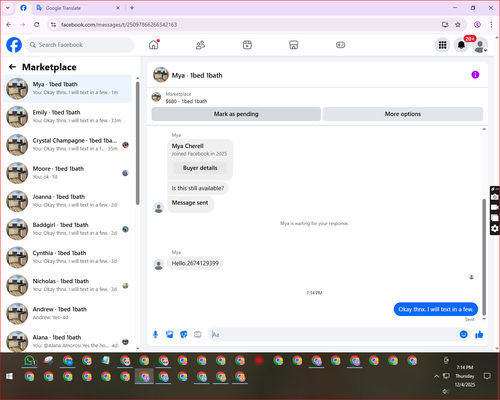This screenshot has height=400, width=500.
Task: Click the message input field
Action: (x=333, y=334)
